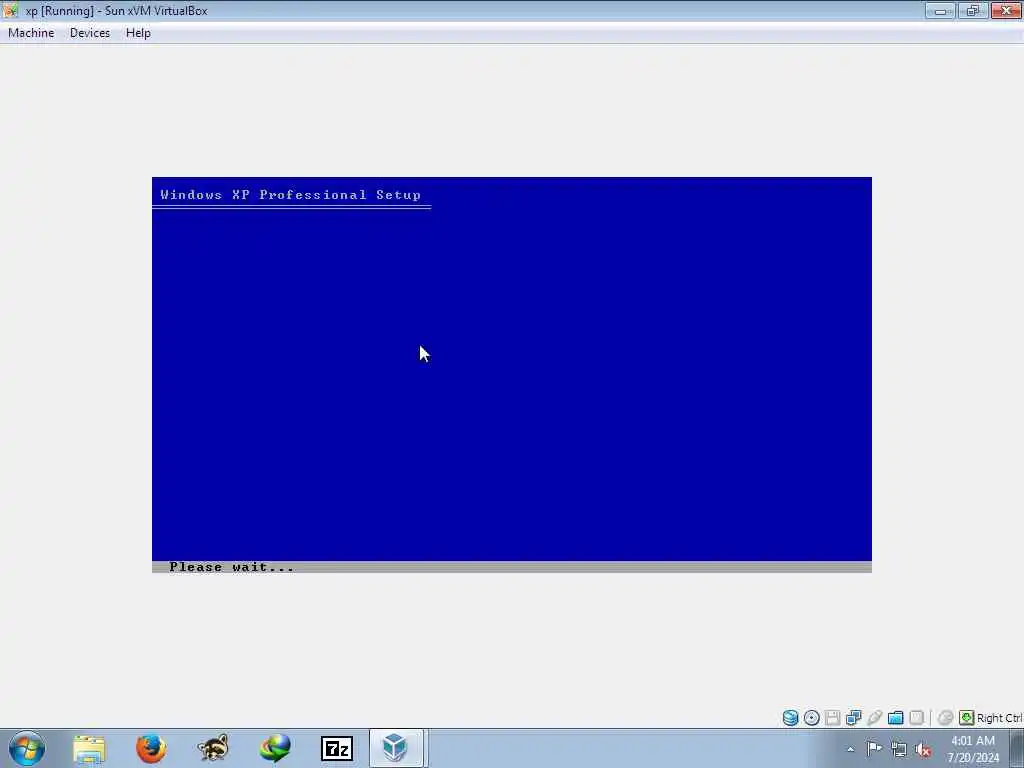Open the raccoon icon app on taskbar

tap(213, 748)
